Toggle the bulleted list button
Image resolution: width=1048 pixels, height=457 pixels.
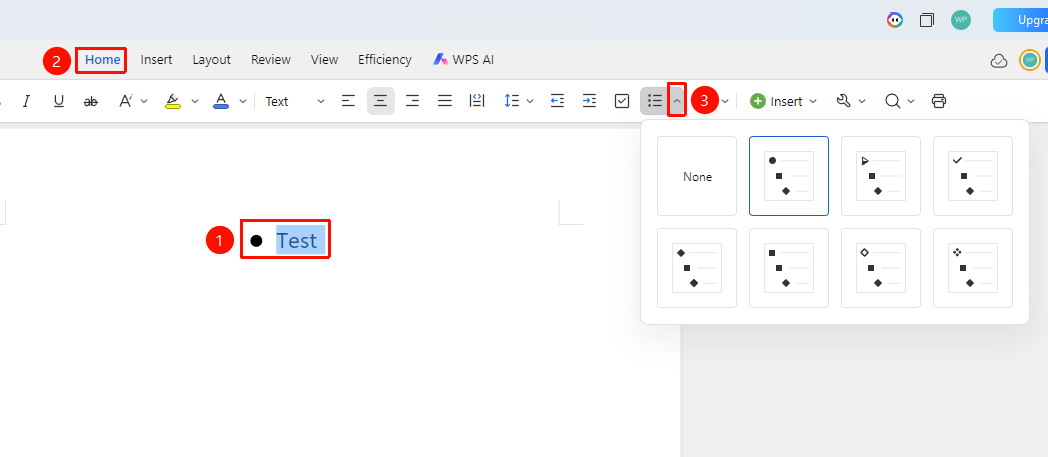click(655, 101)
